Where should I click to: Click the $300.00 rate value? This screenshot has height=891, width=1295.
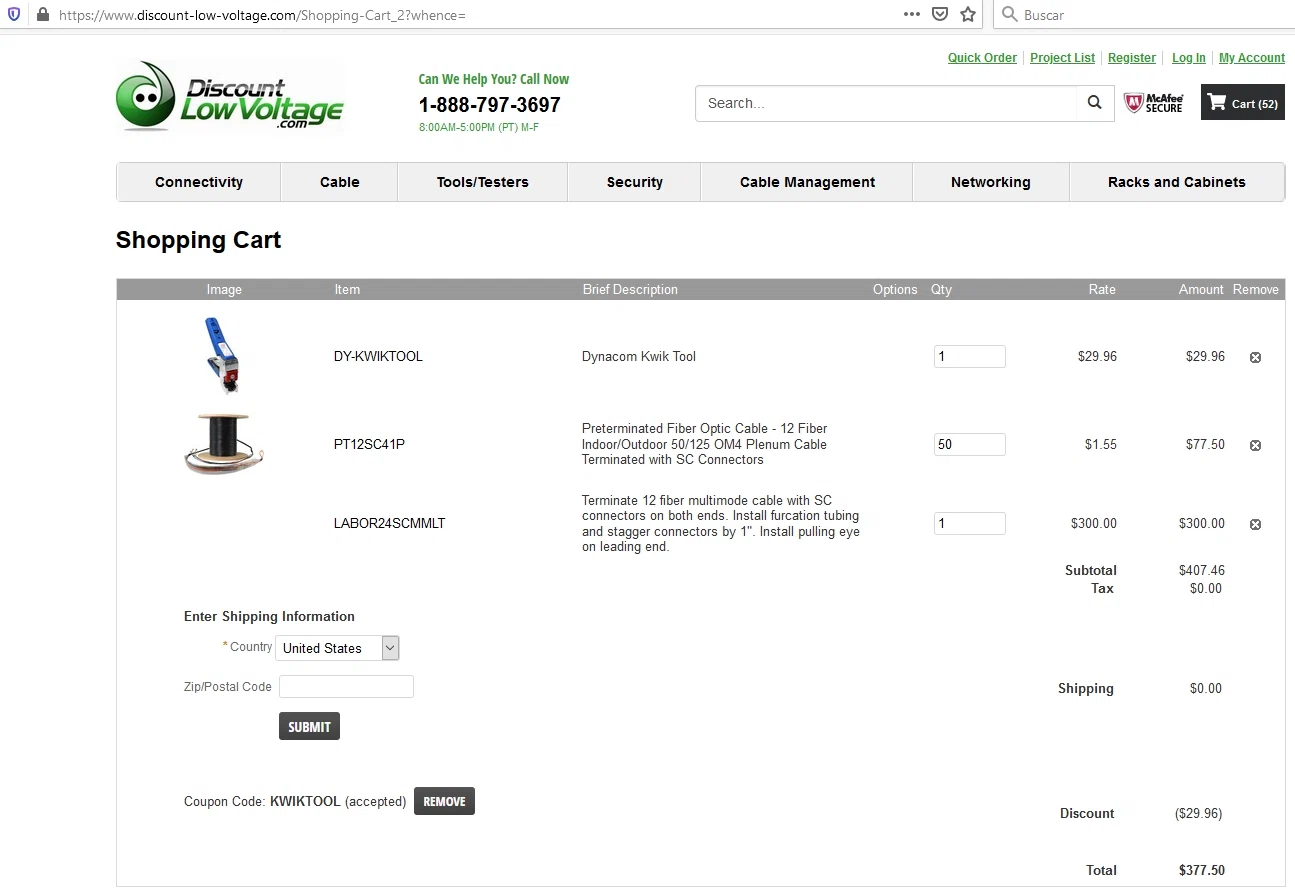(x=1093, y=523)
